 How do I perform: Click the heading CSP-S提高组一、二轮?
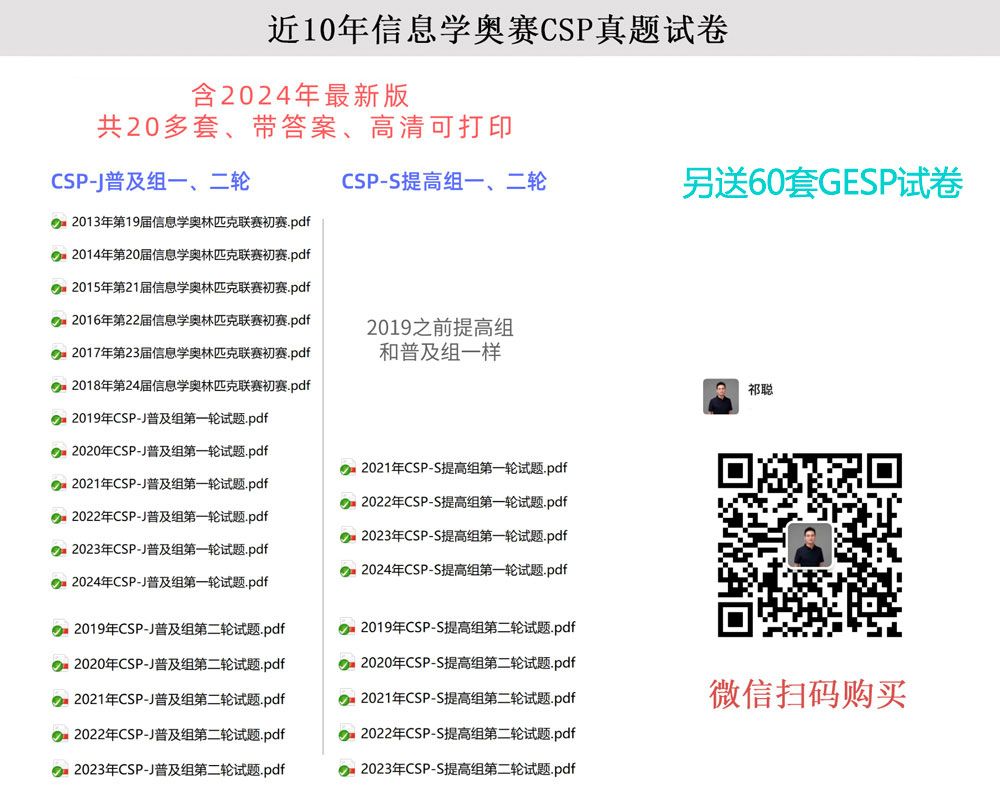click(444, 181)
